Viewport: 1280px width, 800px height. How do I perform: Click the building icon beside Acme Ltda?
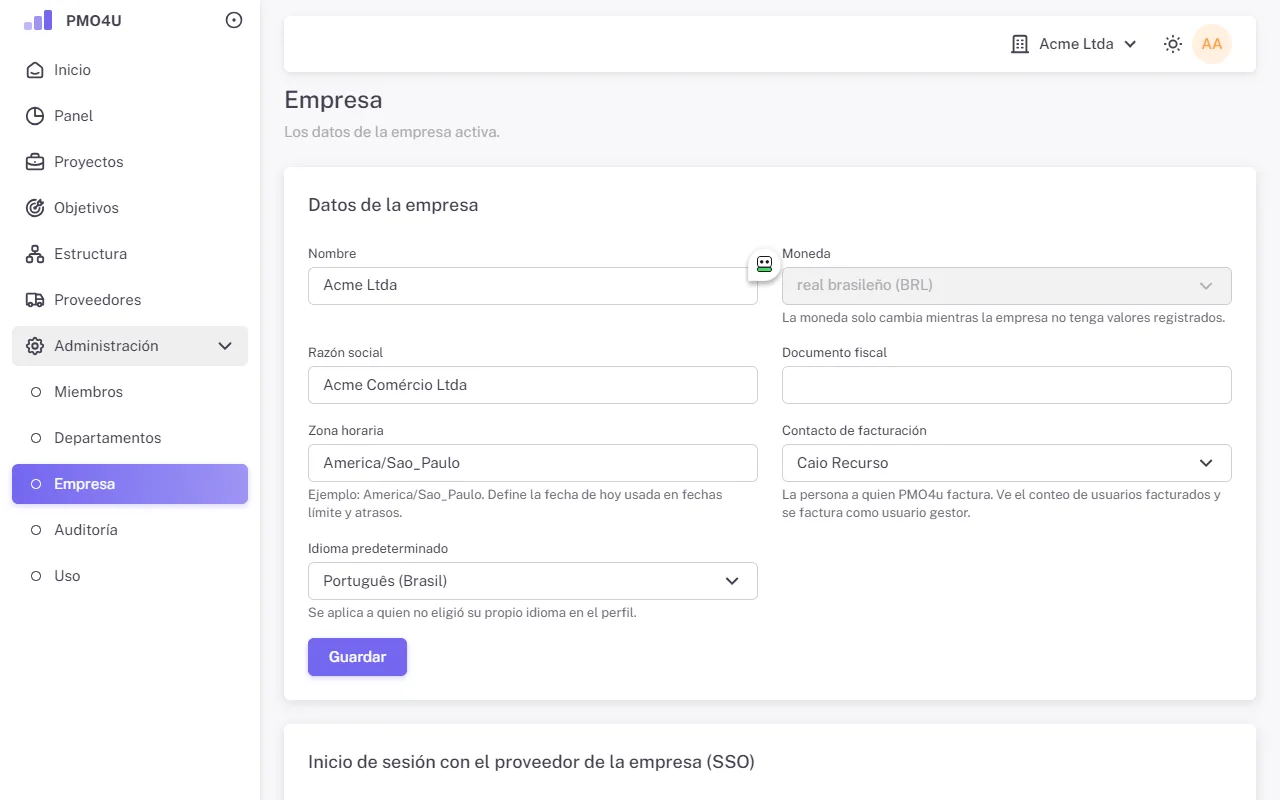[x=1020, y=44]
